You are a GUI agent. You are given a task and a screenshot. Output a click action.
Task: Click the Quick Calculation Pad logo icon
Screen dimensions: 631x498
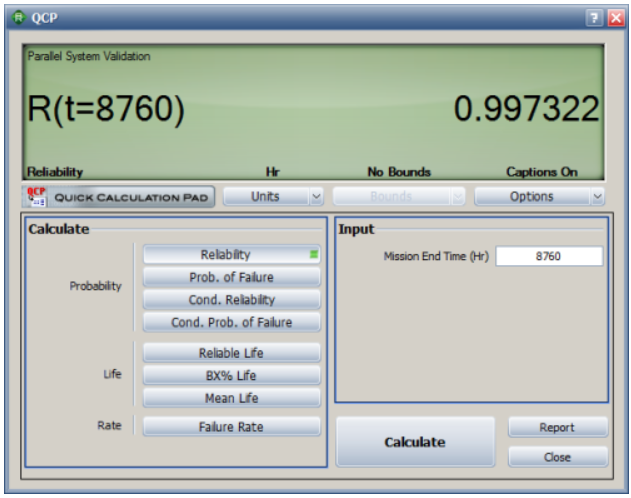36,197
